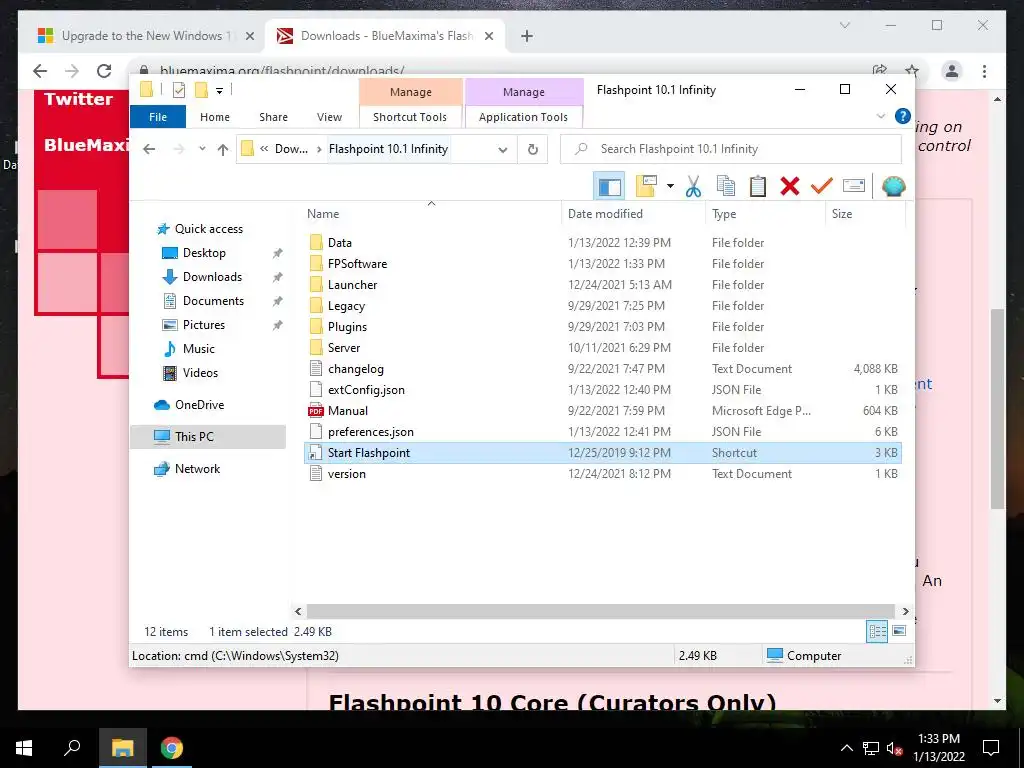Go up one folder level arrow
Image resolution: width=1024 pixels, height=768 pixels.
(223, 150)
